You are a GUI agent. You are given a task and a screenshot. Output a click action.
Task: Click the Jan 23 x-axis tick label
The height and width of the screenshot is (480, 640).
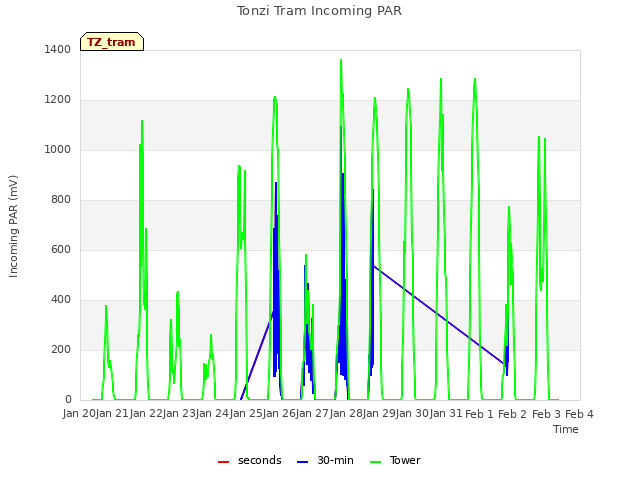pos(179,414)
